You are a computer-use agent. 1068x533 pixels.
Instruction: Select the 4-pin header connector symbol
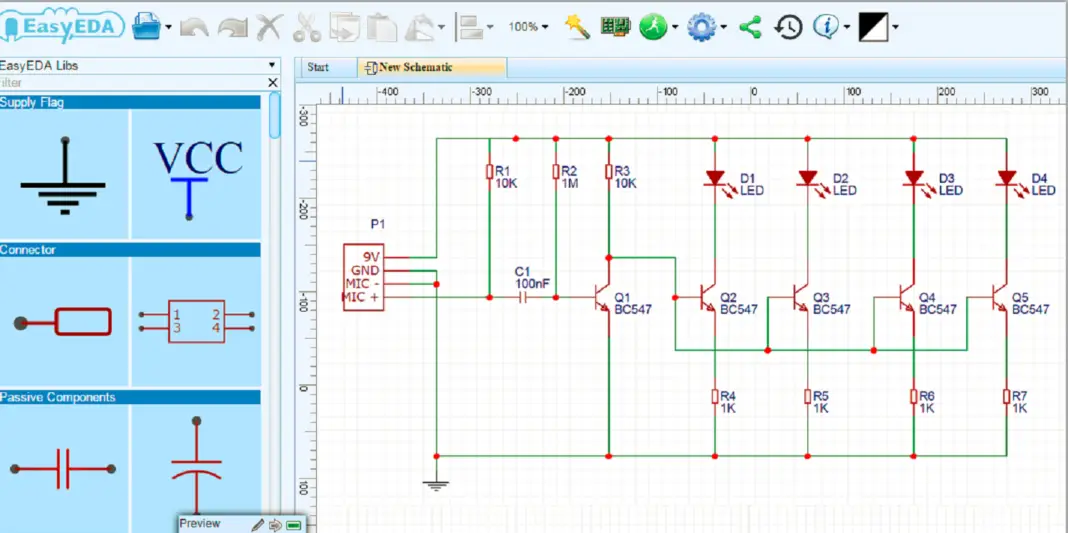197,322
